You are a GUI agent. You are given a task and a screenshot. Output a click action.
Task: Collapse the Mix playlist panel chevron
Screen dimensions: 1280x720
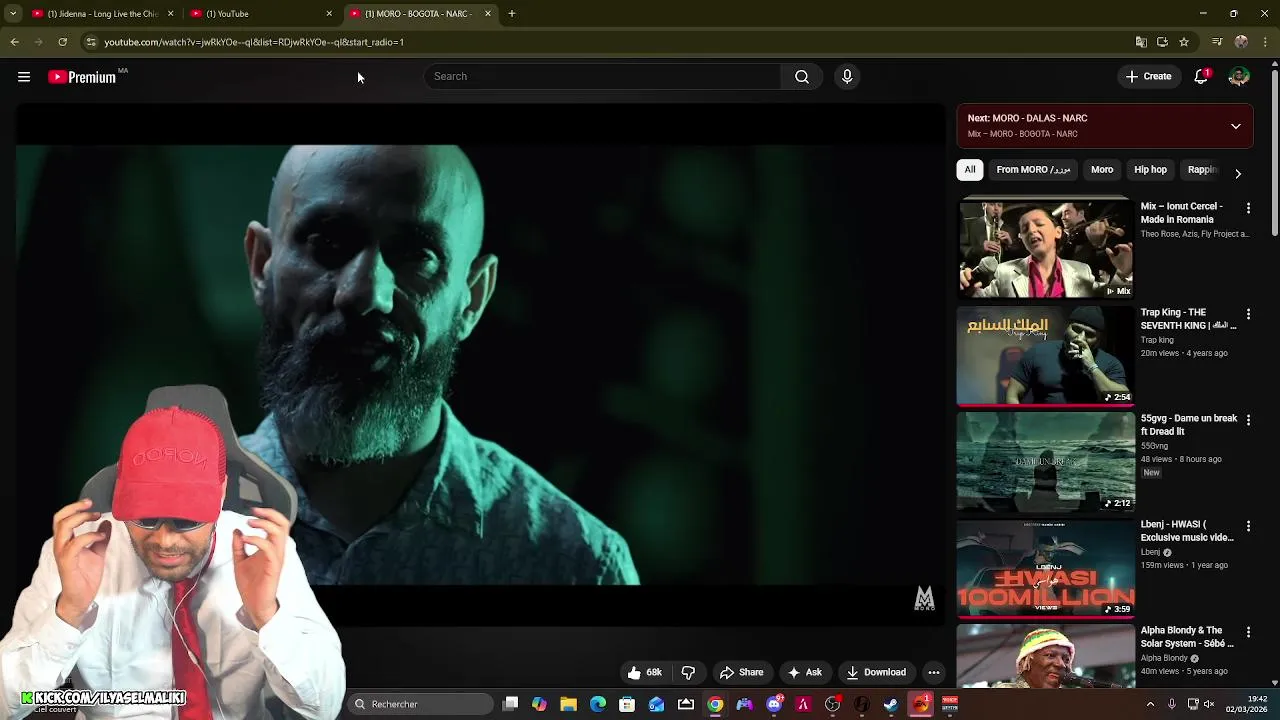(1236, 127)
